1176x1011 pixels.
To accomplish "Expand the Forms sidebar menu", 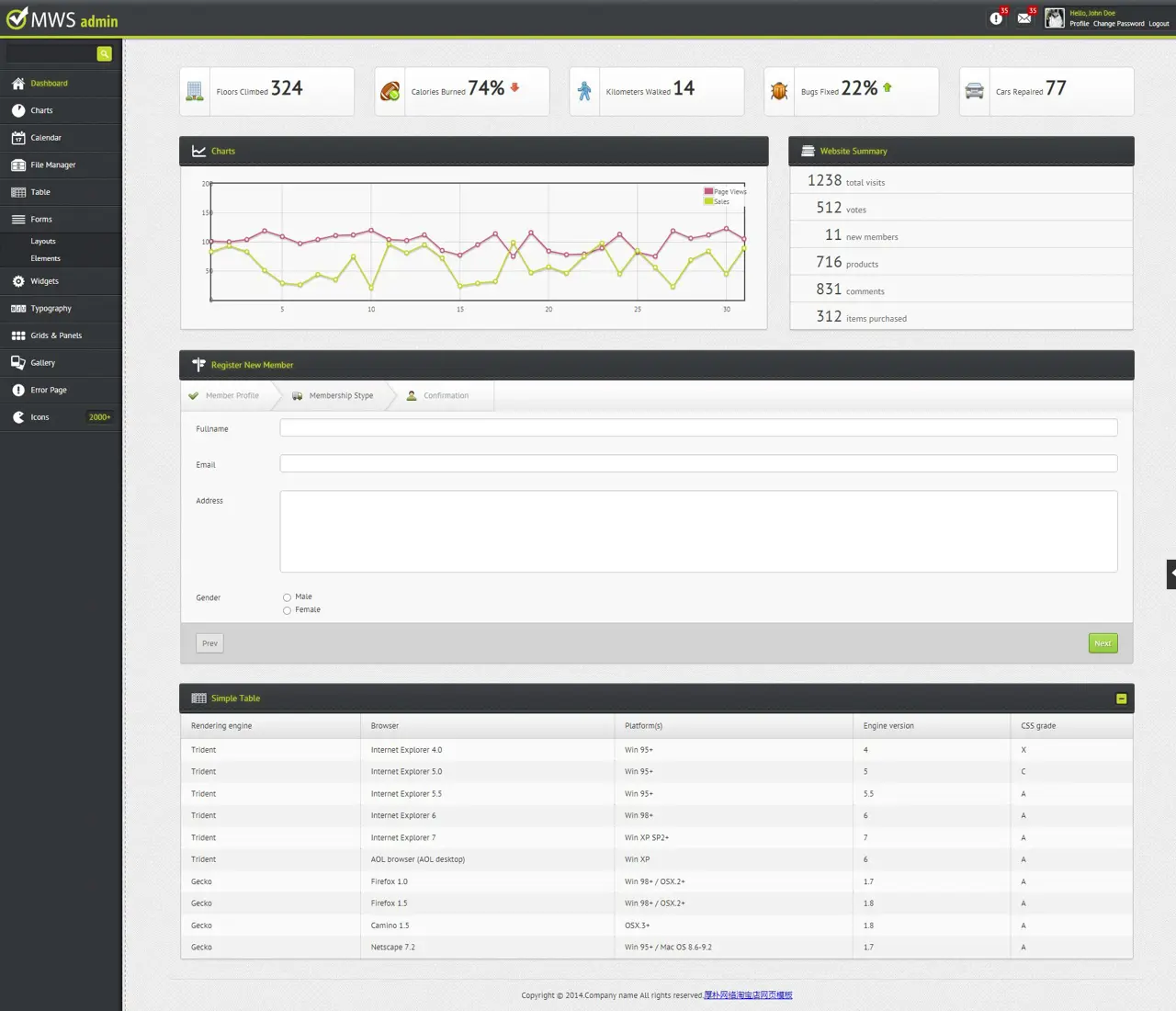I will click(41, 220).
